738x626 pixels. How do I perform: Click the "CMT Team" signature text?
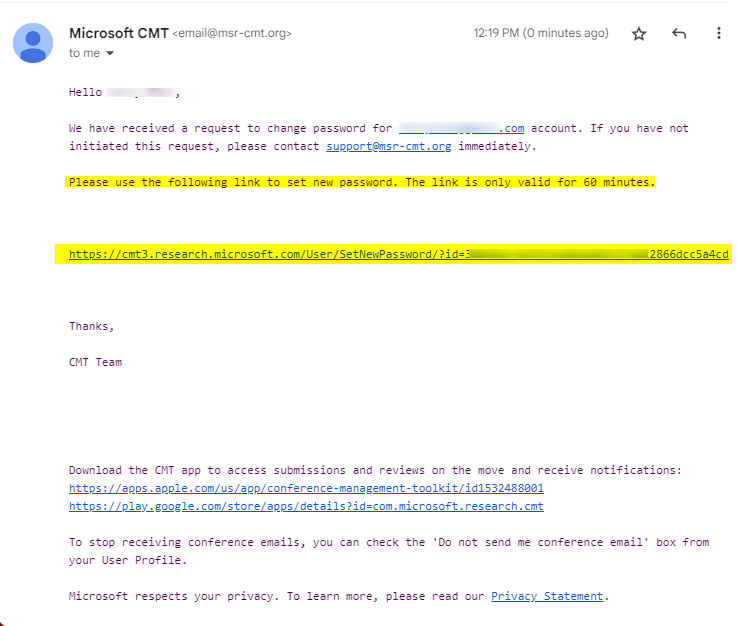click(x=95, y=362)
